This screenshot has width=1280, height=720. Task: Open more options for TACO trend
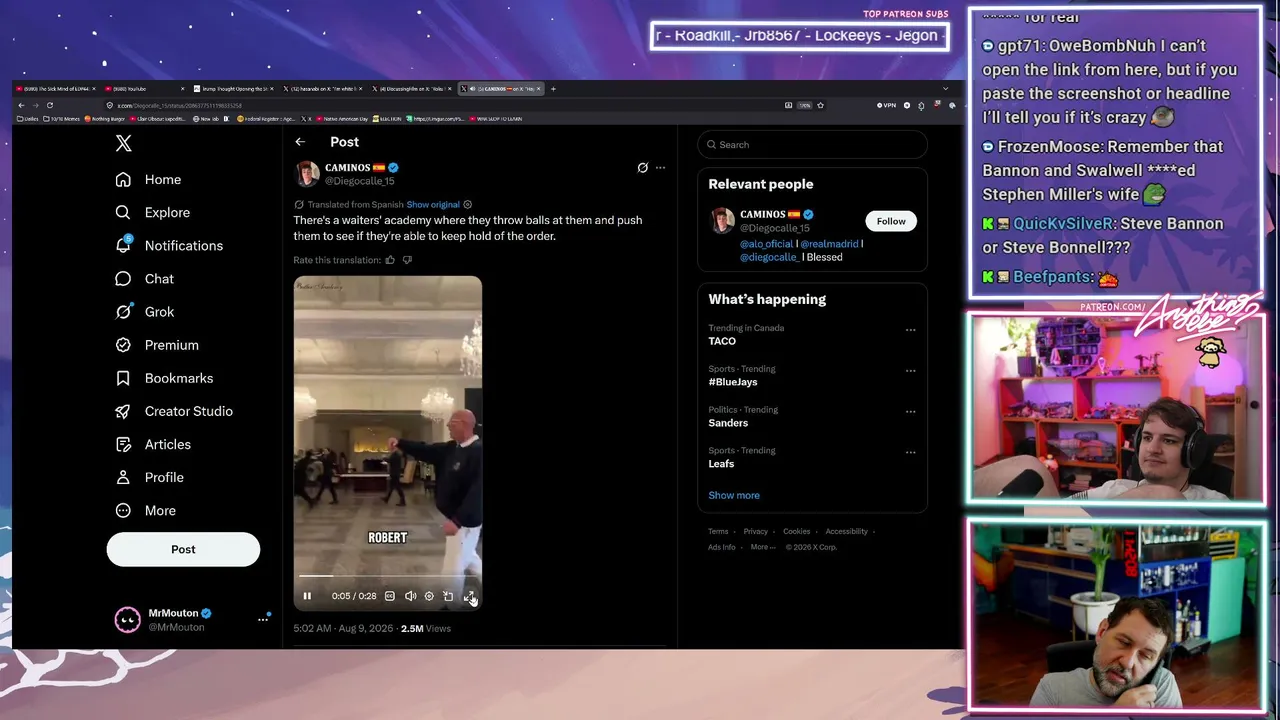point(910,330)
